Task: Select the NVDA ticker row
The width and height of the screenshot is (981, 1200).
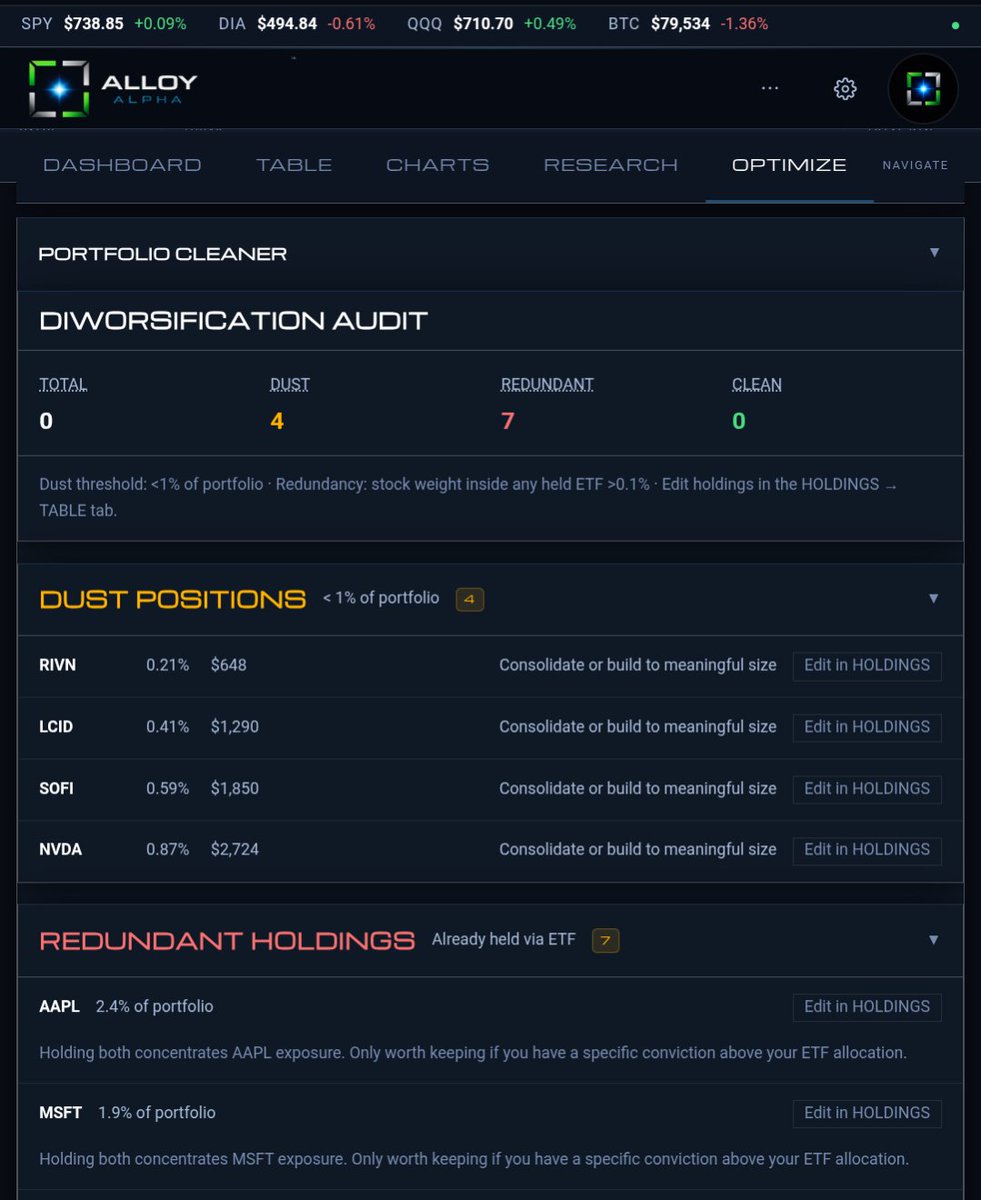Action: [490, 850]
